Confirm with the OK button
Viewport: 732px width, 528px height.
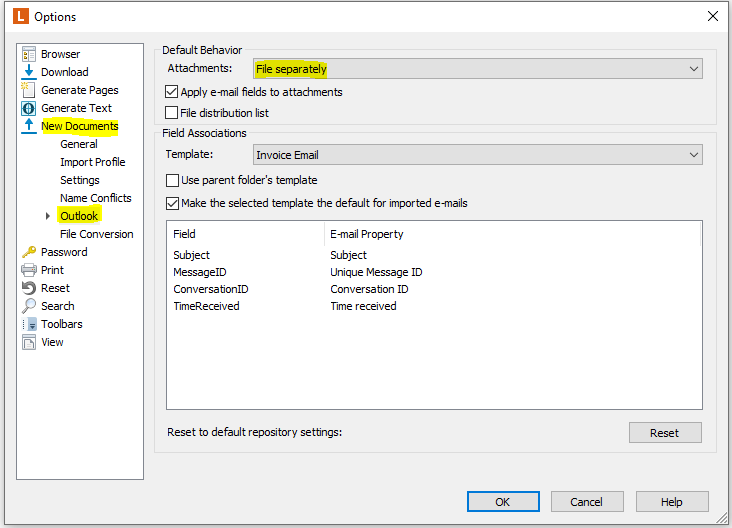click(x=503, y=502)
